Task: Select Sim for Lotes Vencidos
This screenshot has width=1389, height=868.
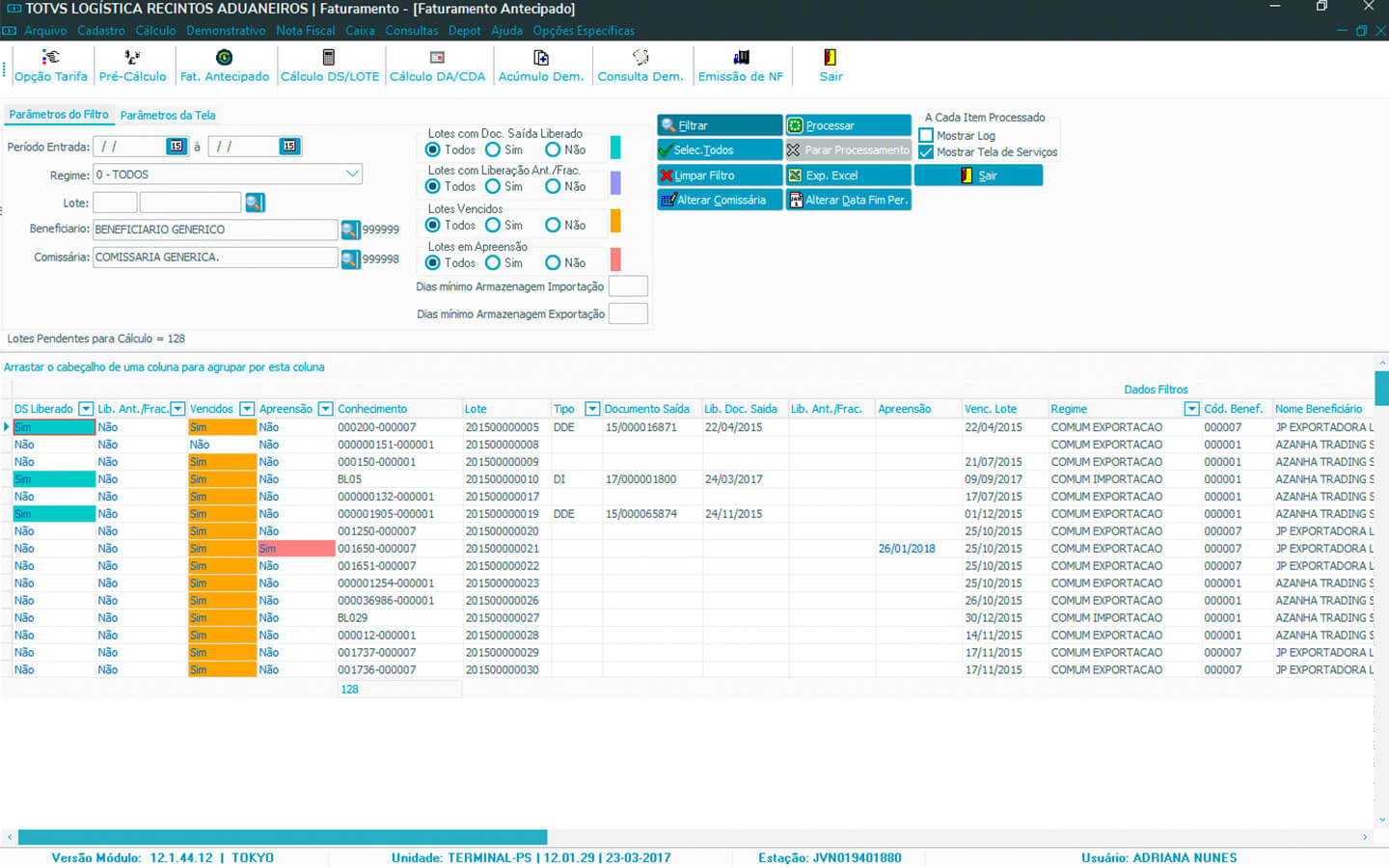Action: [x=494, y=226]
